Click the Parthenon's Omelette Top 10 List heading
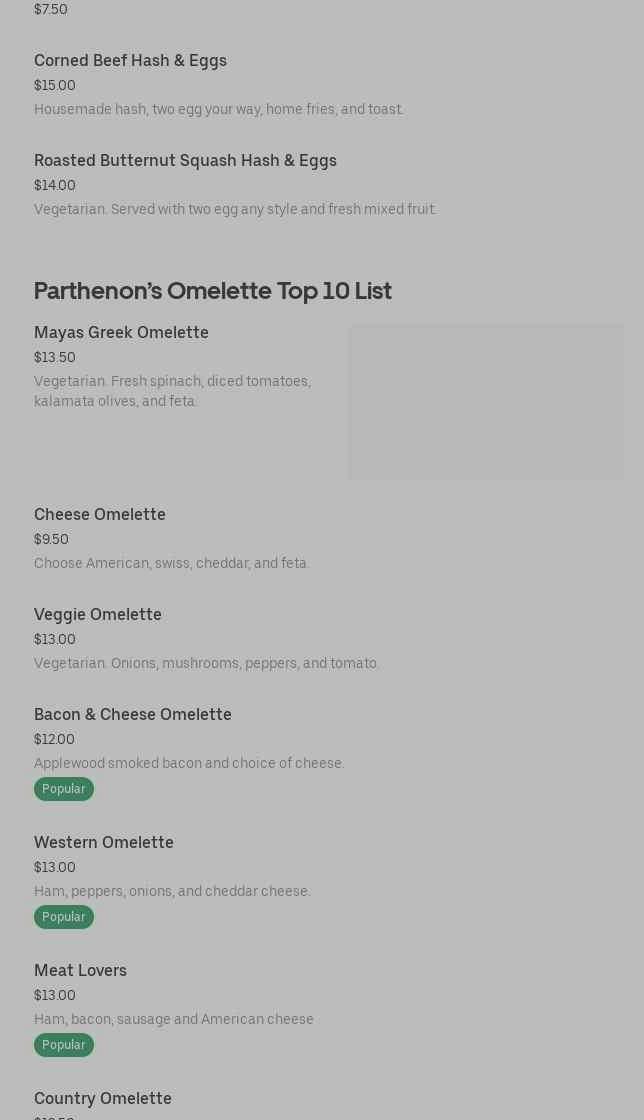Image resolution: width=644 pixels, height=1120 pixels. (x=213, y=290)
